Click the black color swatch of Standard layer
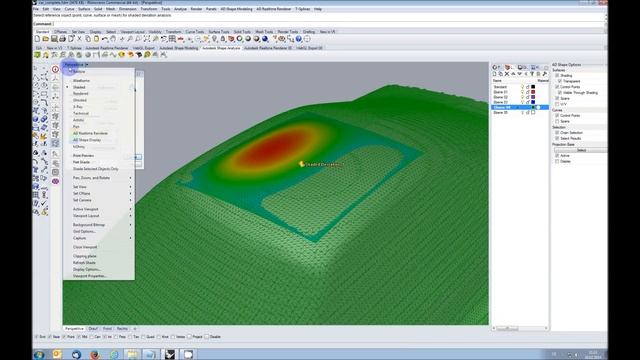This screenshot has height=360, width=640. click(533, 87)
